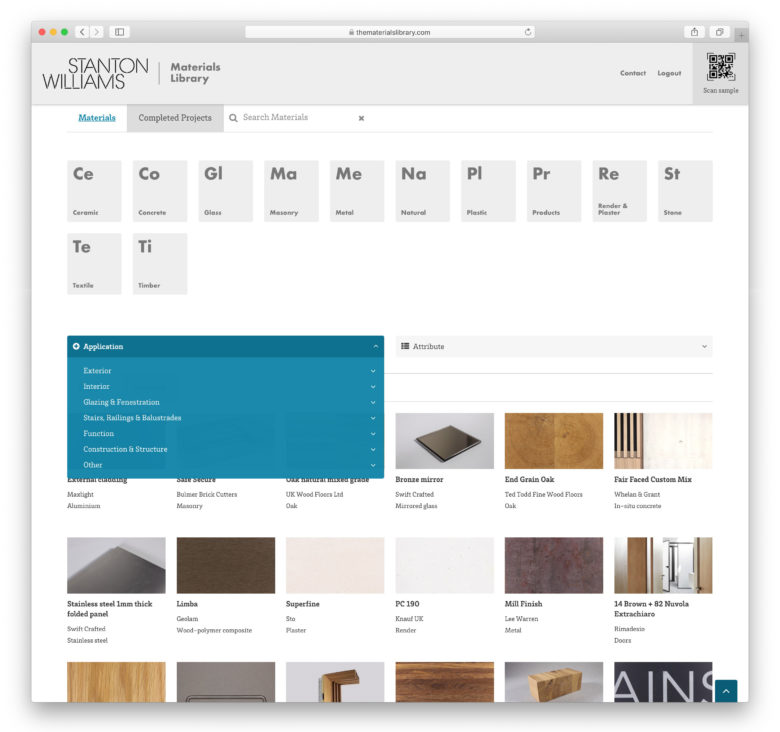The width and height of the screenshot is (780, 732).
Task: Select the Ceramic category tile
Action: click(94, 191)
